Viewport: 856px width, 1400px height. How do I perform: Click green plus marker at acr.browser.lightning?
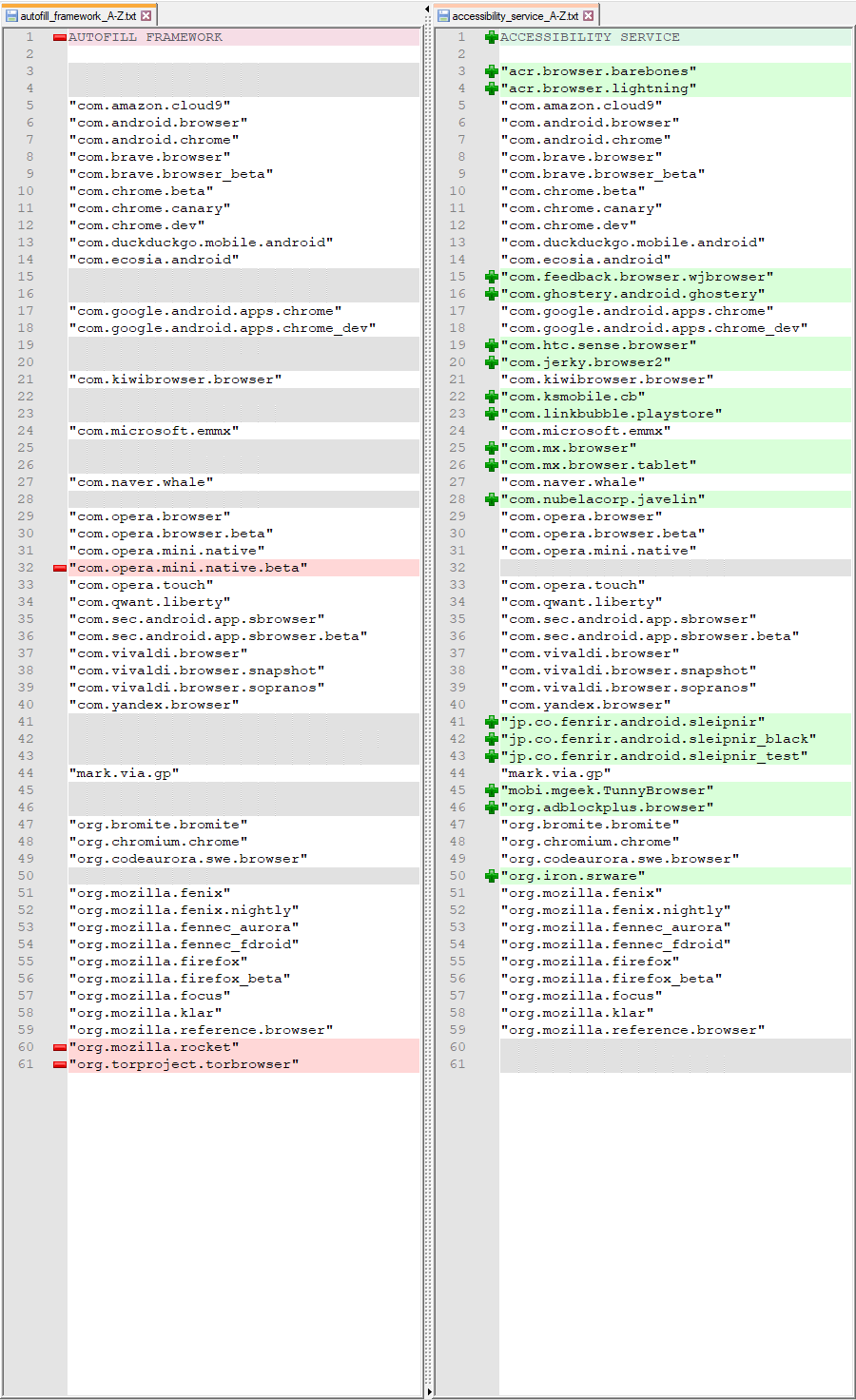491,88
